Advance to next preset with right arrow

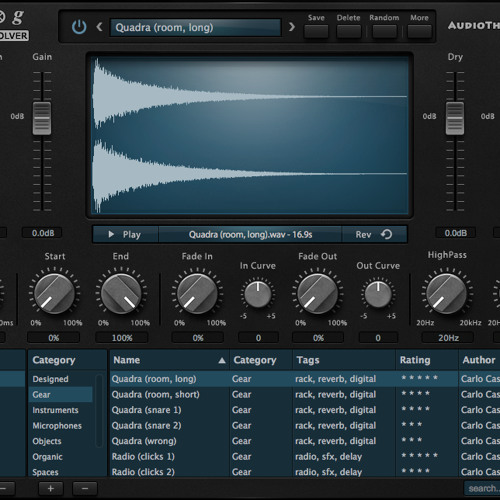292,27
